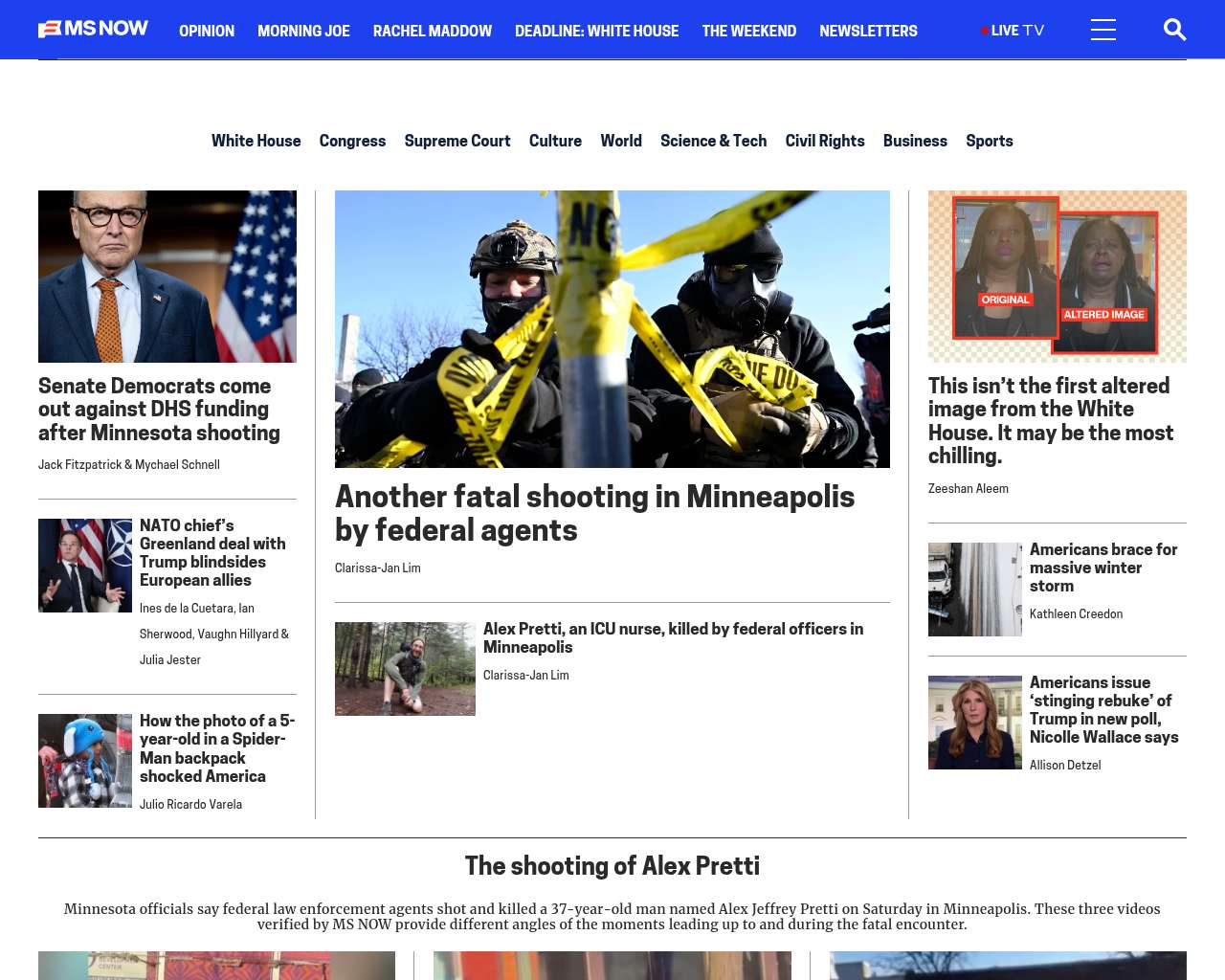Screen dimensions: 1225x980
Task: Open the Opinion section
Action: coord(207,31)
